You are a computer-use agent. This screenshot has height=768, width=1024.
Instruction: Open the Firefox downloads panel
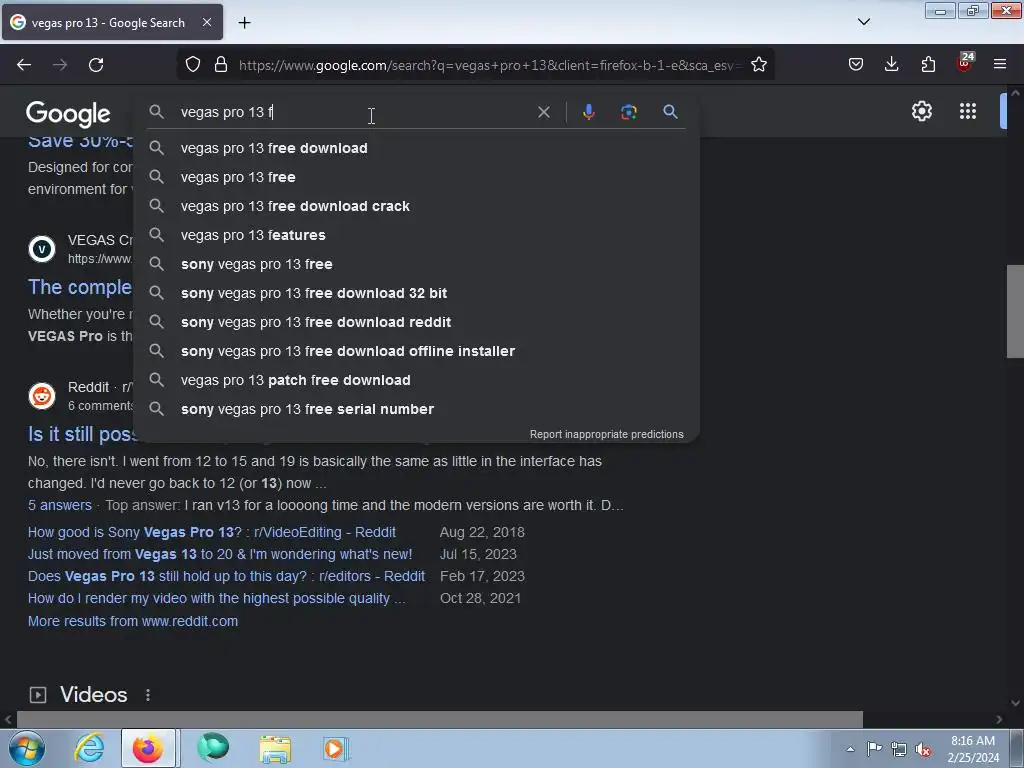tap(891, 65)
